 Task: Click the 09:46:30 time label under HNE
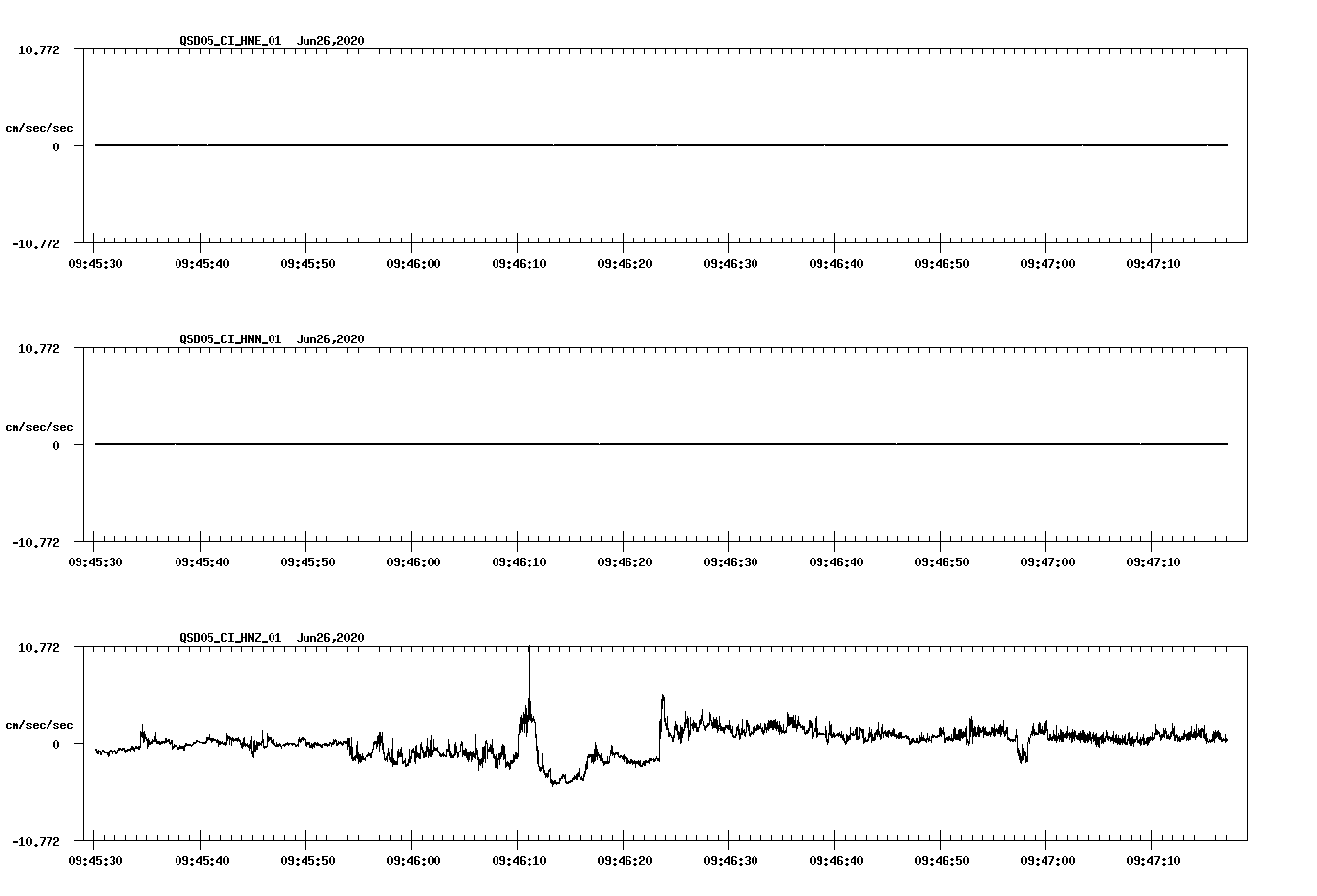coord(729,263)
